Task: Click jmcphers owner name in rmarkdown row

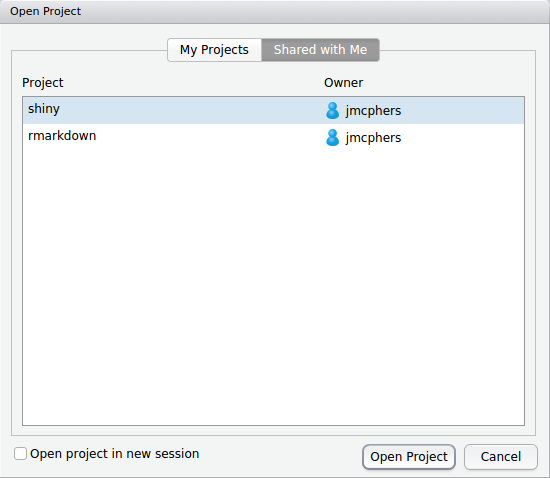Action: point(373,137)
